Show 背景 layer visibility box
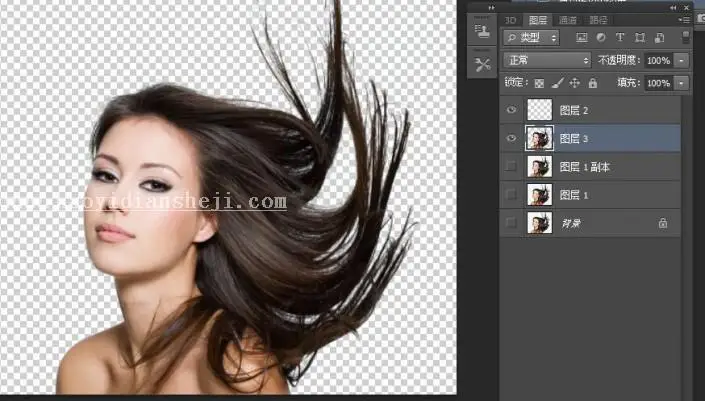Image resolution: width=705 pixels, height=401 pixels. point(511,223)
